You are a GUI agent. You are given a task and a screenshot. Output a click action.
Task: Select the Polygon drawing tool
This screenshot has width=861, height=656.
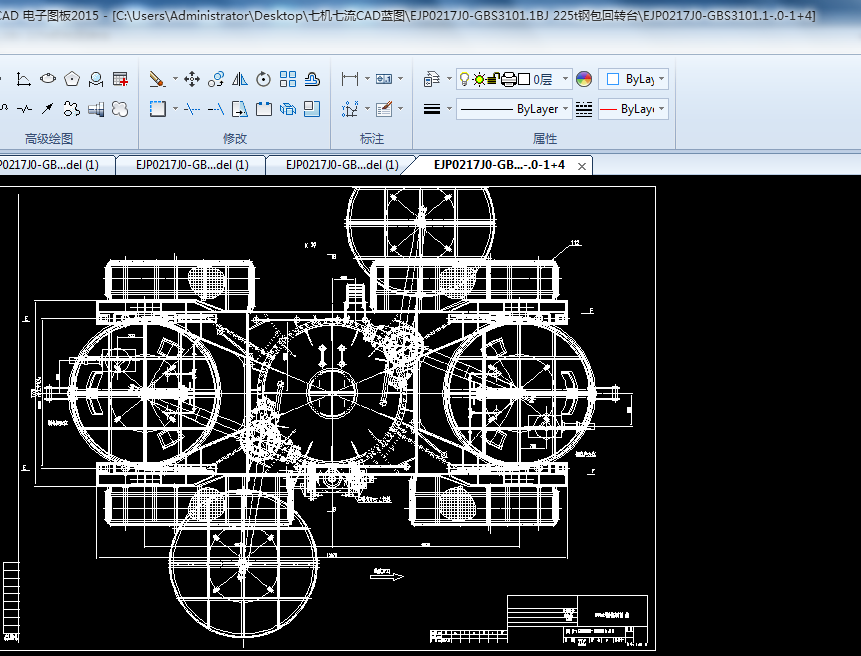[x=72, y=79]
